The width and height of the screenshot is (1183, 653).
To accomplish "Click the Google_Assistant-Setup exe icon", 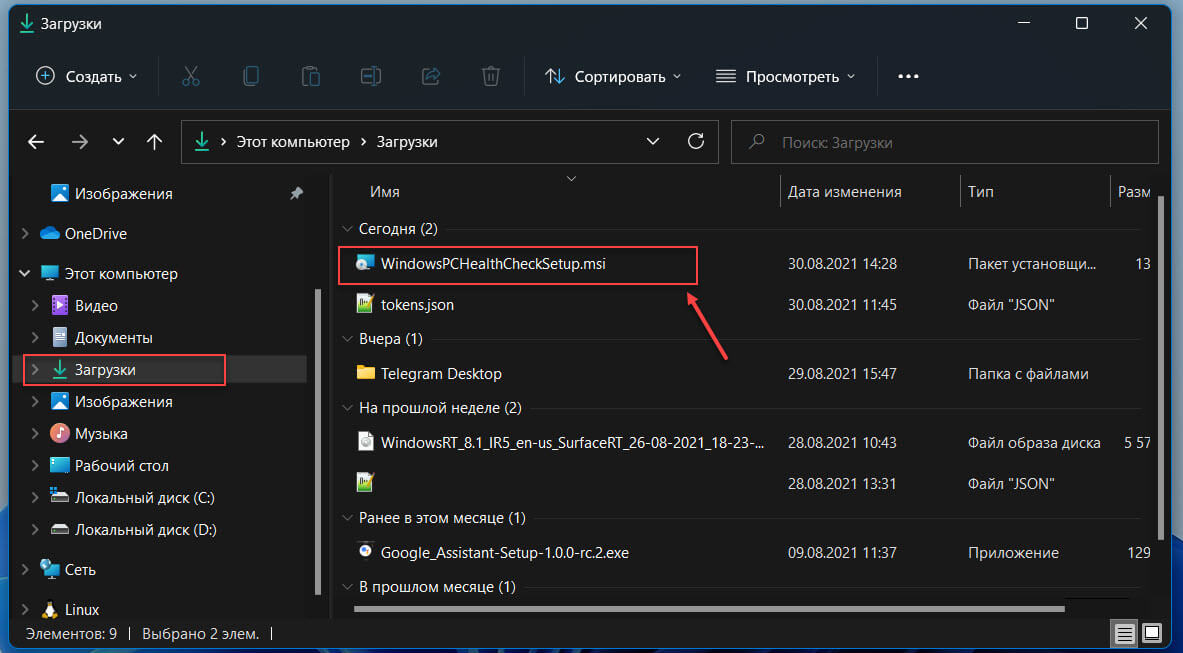I will click(x=365, y=551).
